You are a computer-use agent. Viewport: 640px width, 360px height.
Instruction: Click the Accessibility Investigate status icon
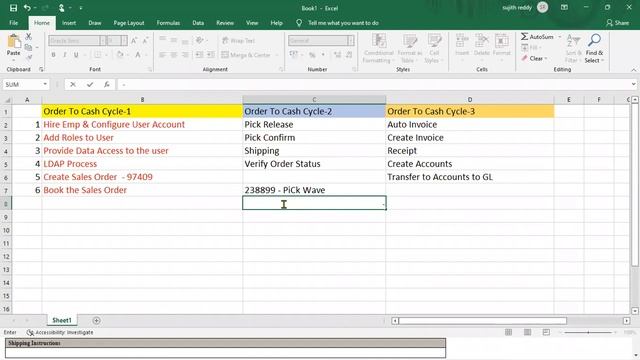click(30, 332)
